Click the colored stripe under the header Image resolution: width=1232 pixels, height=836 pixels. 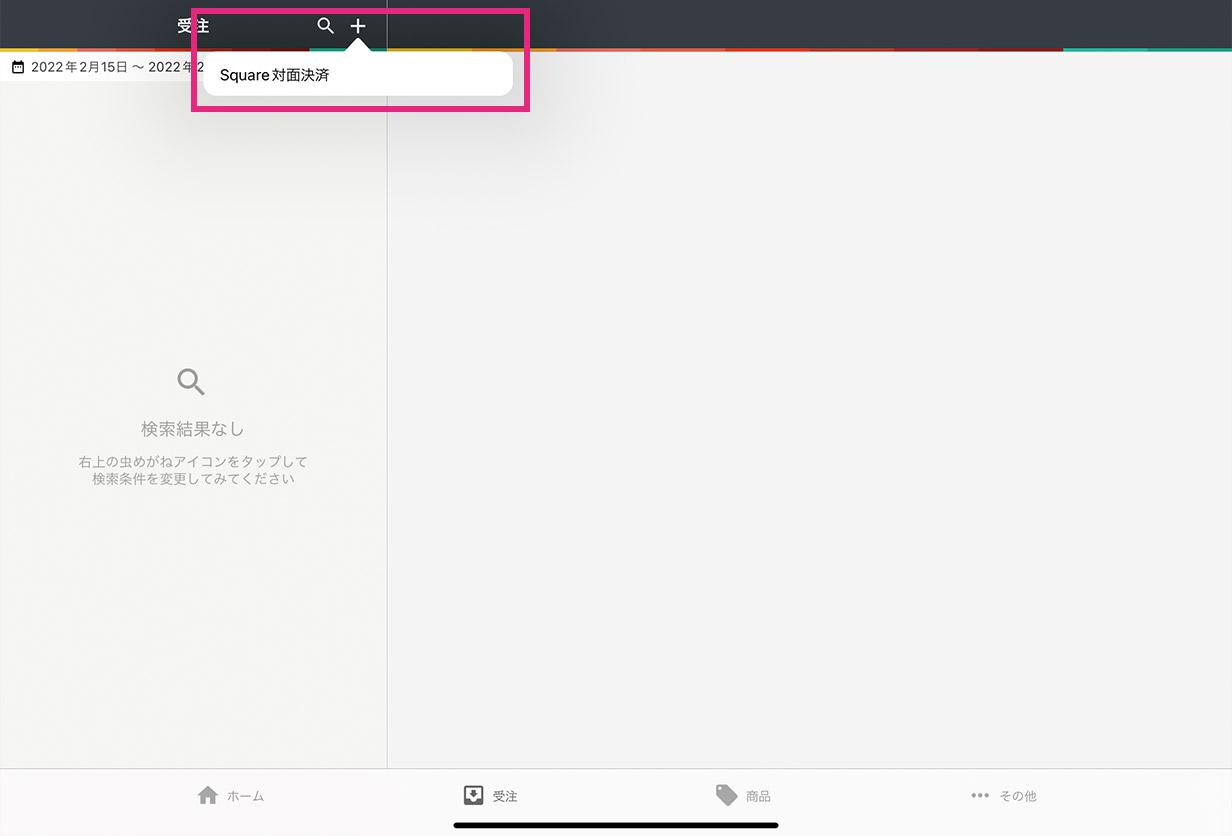800,49
